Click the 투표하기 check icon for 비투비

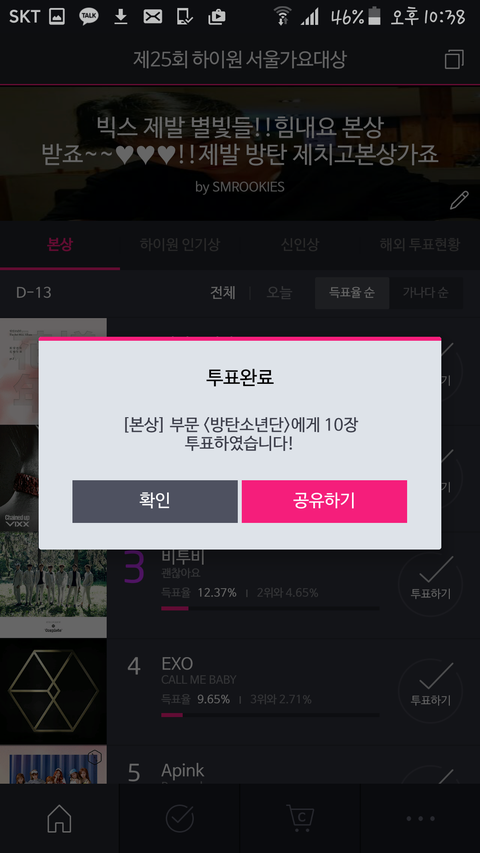click(x=430, y=584)
